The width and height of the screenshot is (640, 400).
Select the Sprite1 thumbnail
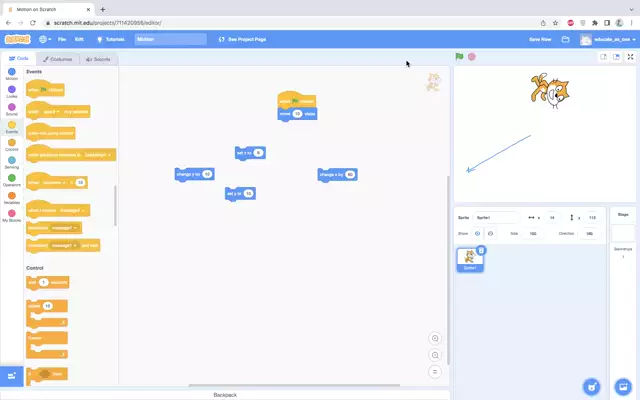pyautogui.click(x=470, y=260)
